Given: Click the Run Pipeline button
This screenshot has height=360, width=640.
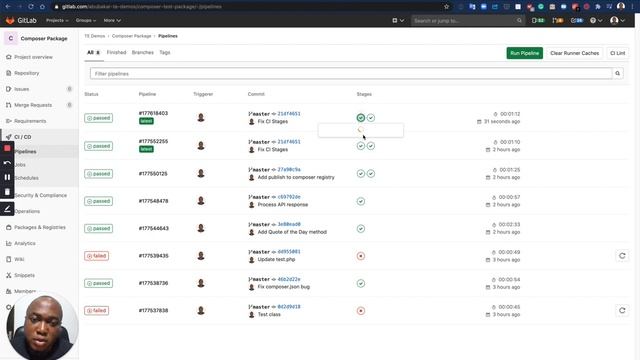Looking at the screenshot, I should tap(524, 53).
